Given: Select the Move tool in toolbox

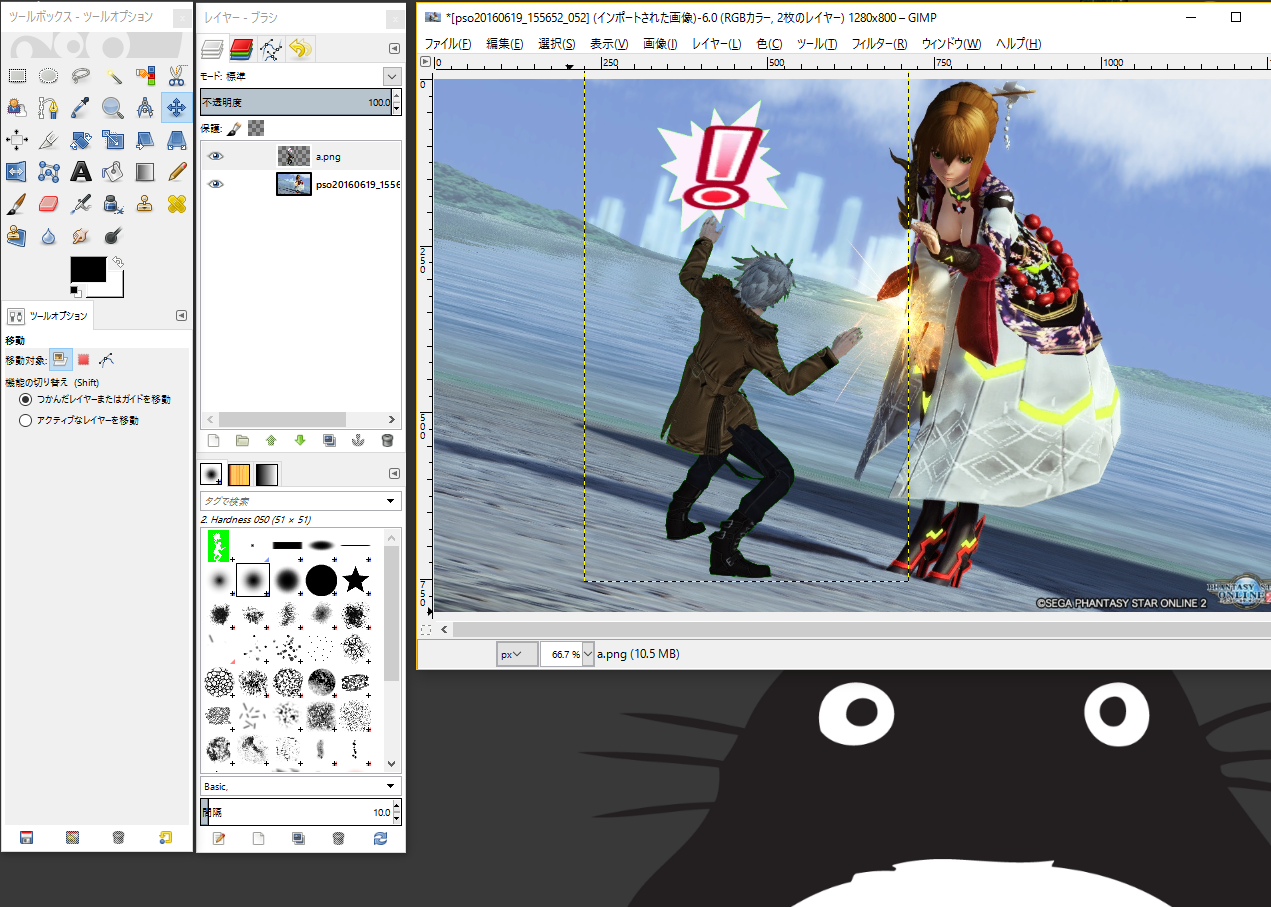Looking at the screenshot, I should (x=177, y=107).
